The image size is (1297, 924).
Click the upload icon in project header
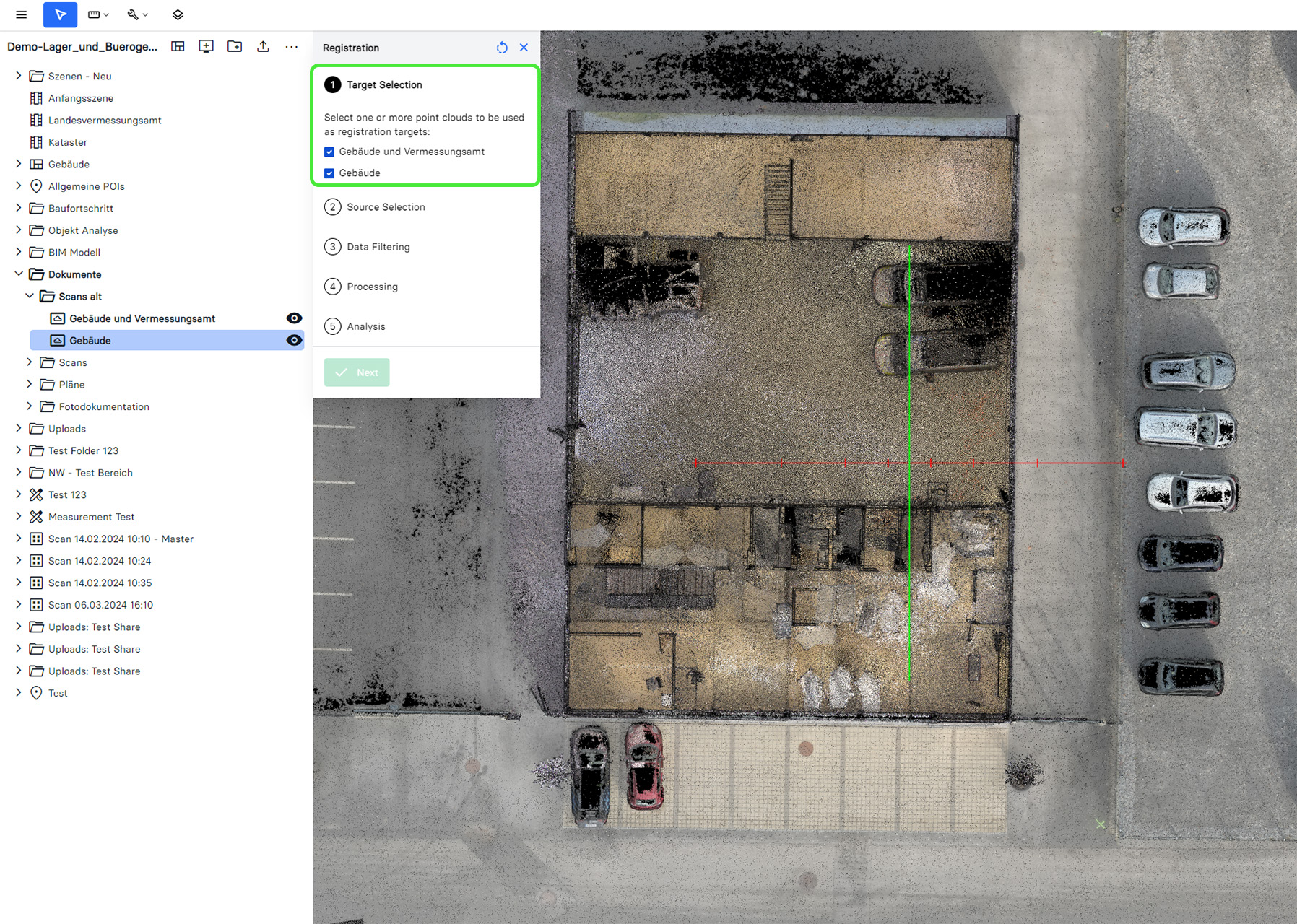pos(263,47)
